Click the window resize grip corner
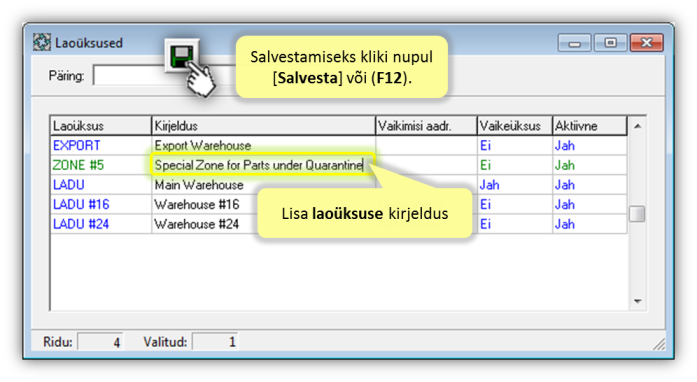The height and width of the screenshot is (382, 697). 659,343
